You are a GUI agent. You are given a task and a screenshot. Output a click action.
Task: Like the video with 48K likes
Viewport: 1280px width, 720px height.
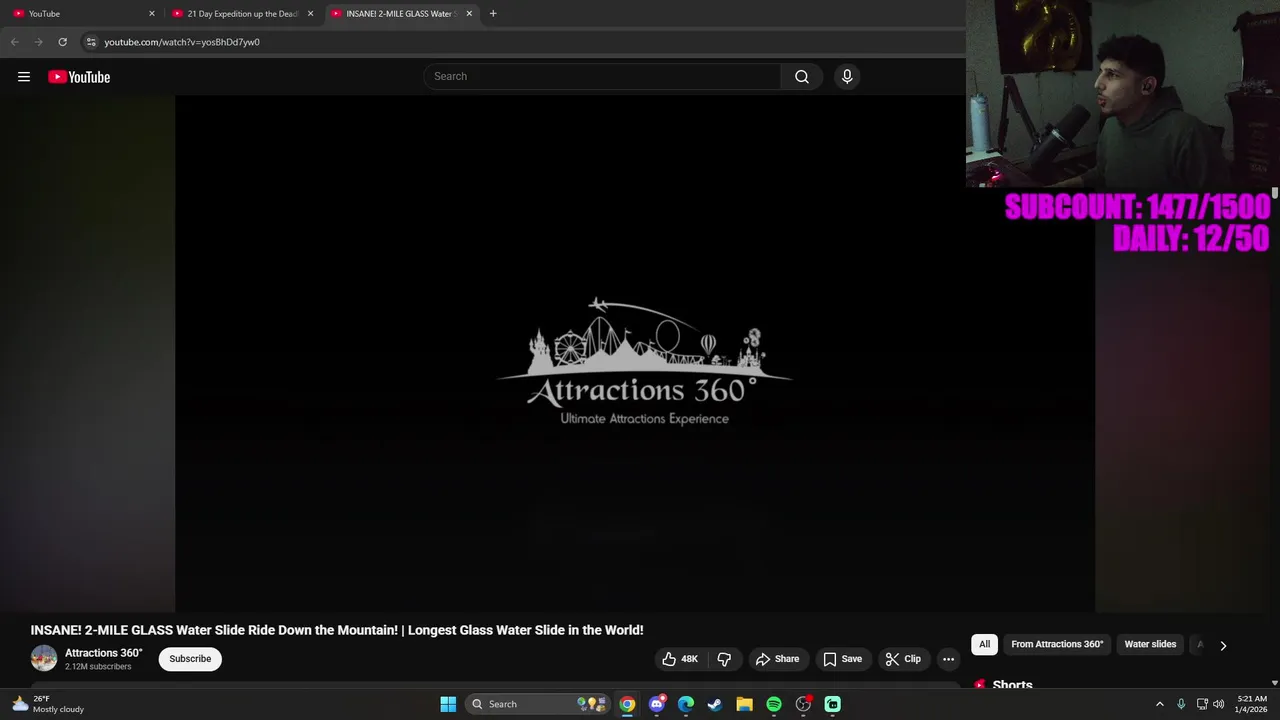(680, 659)
